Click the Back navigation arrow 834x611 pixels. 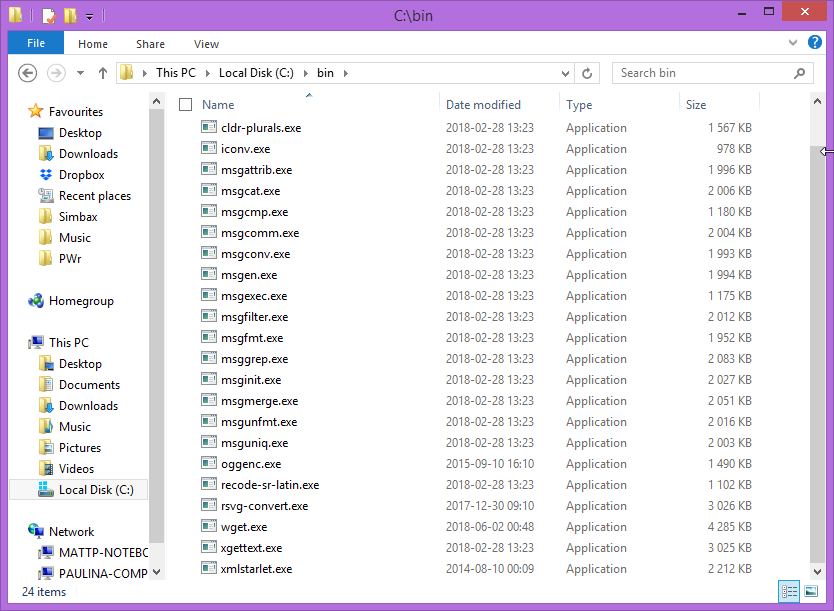[x=27, y=72]
